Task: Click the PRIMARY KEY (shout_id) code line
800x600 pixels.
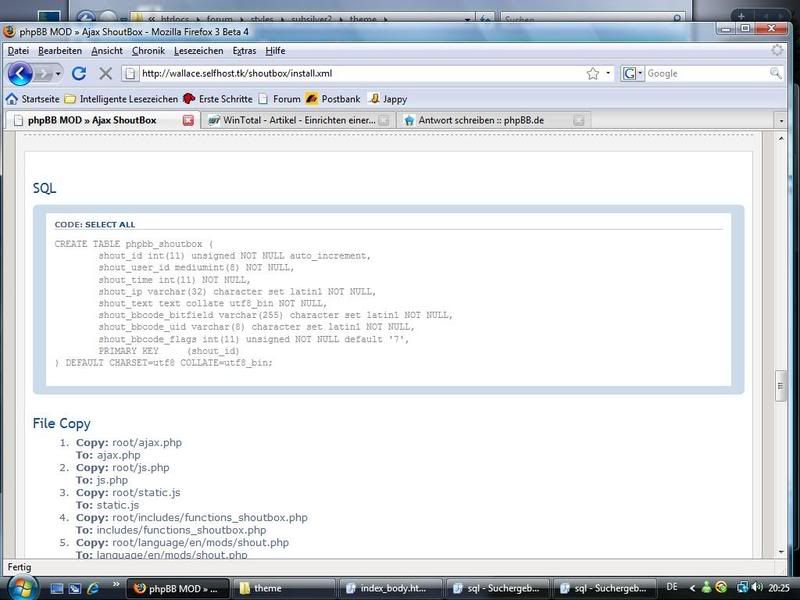Action: pos(169,351)
